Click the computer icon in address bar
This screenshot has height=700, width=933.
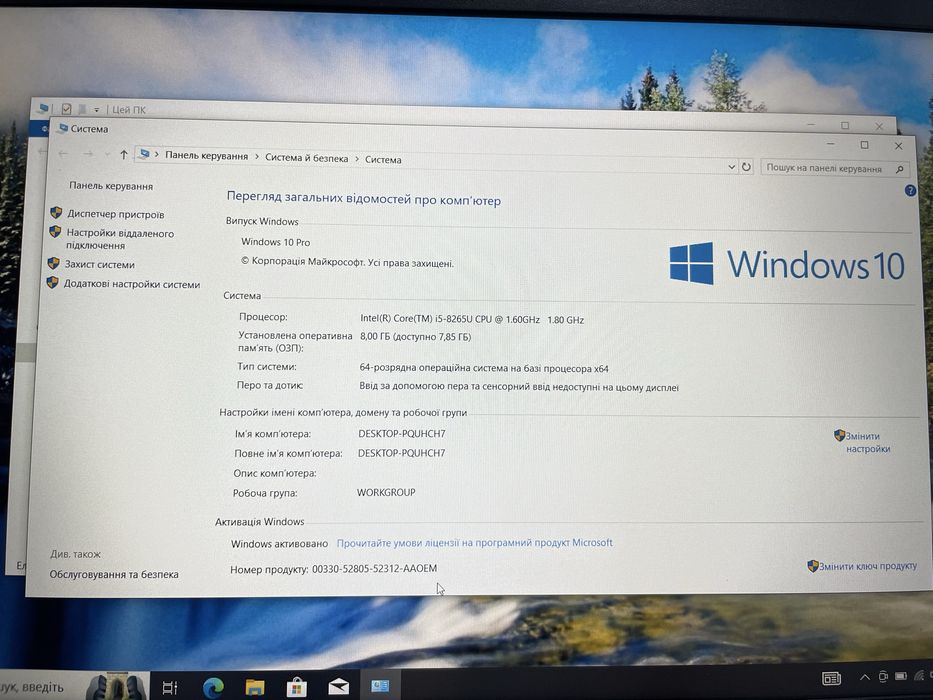(144, 154)
